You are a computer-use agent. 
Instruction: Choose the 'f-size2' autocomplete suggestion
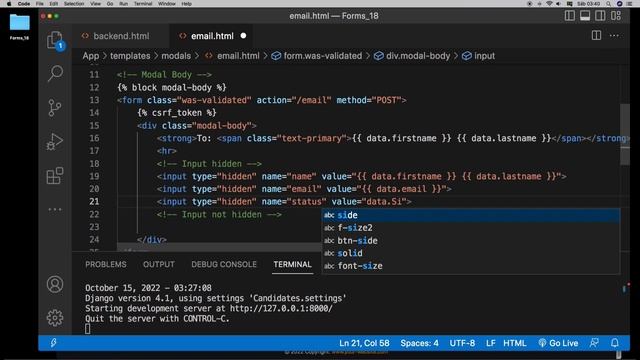(x=471, y=228)
